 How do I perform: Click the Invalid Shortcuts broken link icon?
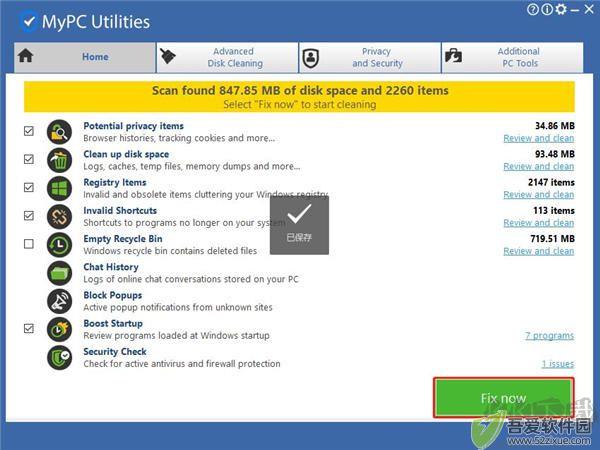59,217
